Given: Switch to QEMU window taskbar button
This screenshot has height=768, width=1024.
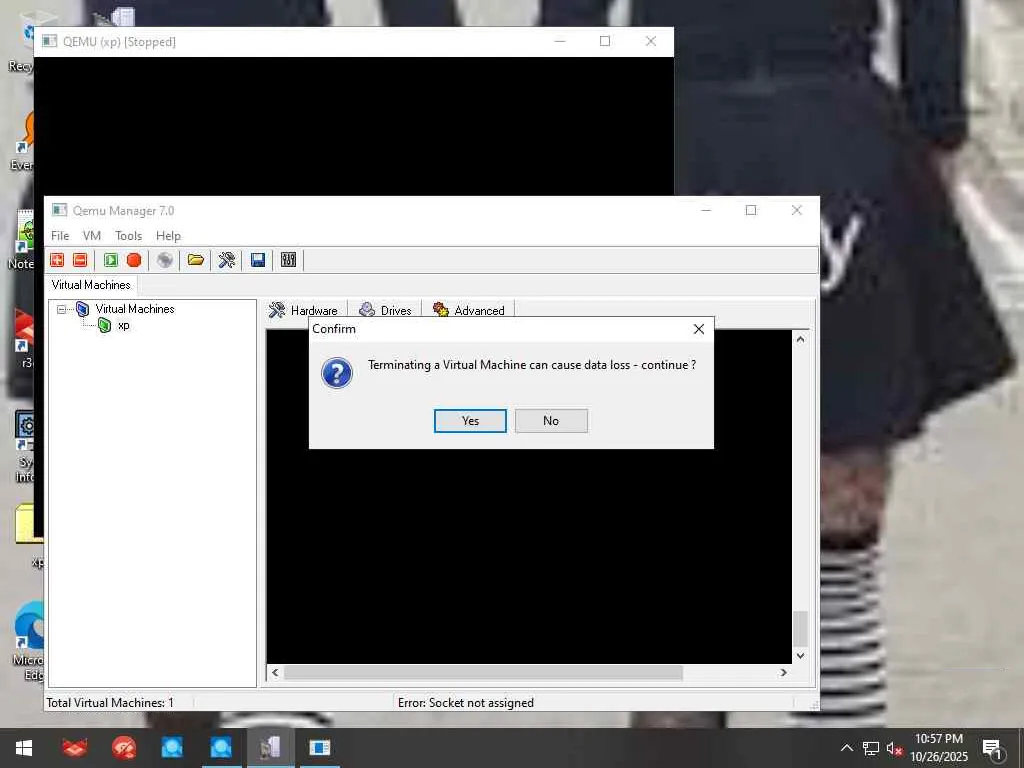Looking at the screenshot, I should [319, 748].
